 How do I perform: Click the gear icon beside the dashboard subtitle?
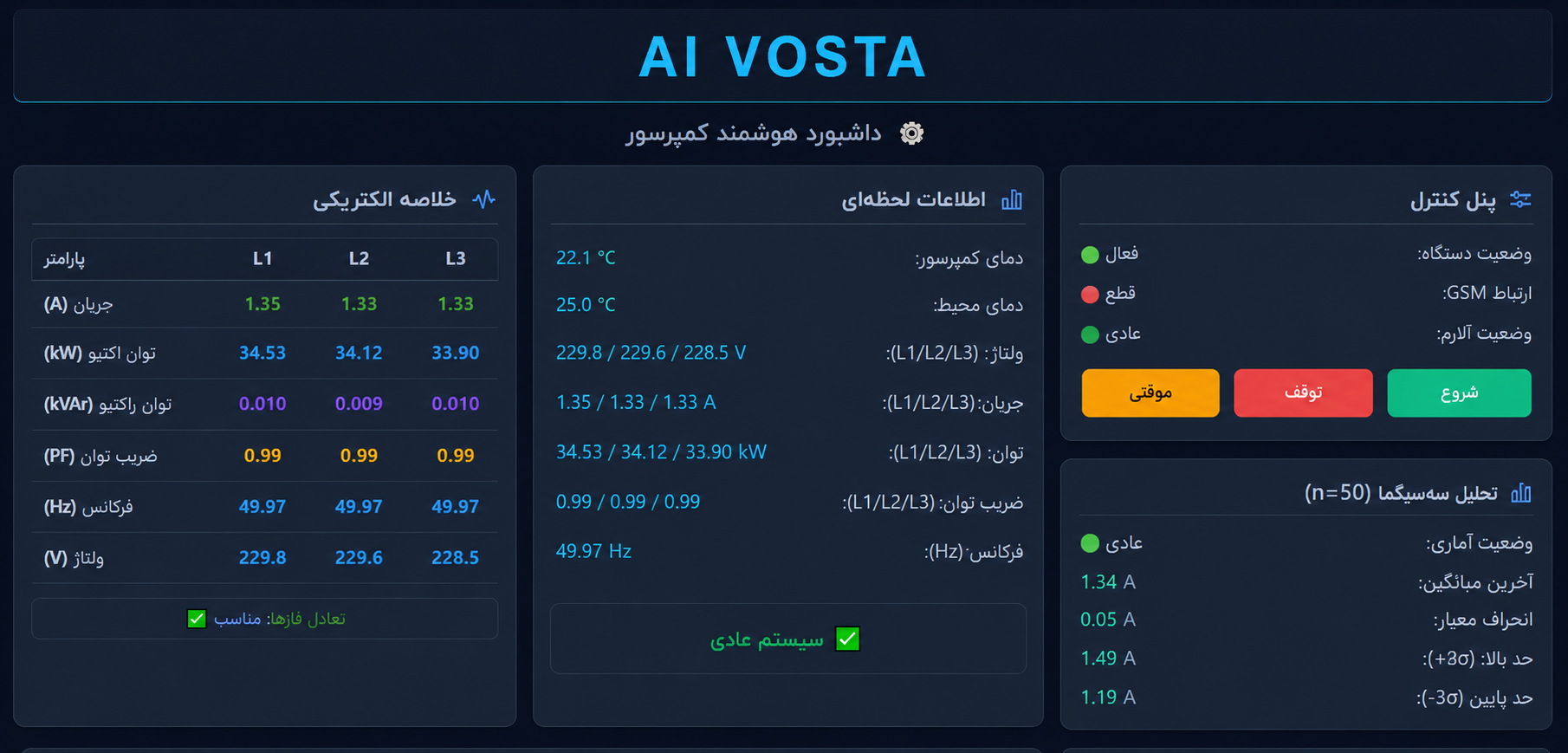tap(911, 133)
